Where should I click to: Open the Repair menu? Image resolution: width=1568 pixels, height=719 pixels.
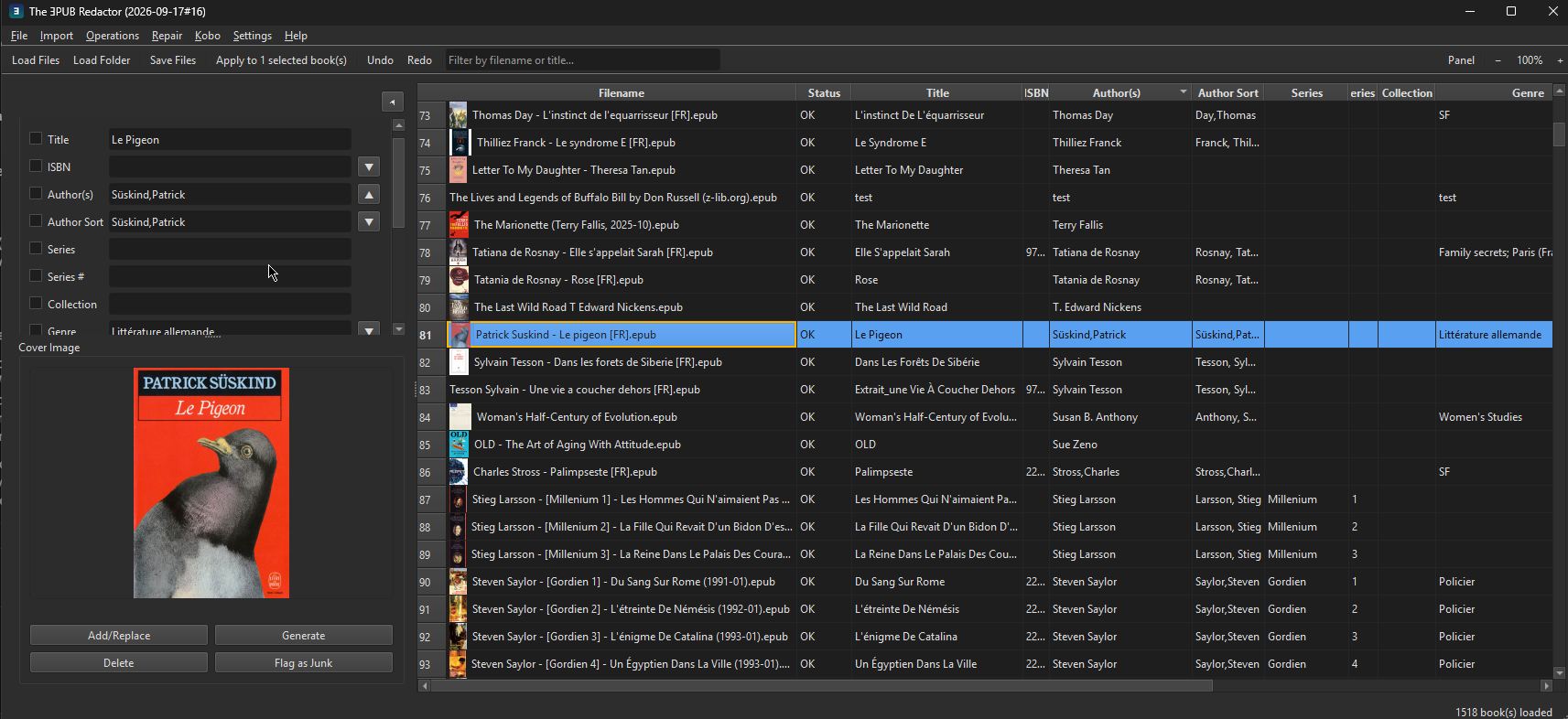167,36
